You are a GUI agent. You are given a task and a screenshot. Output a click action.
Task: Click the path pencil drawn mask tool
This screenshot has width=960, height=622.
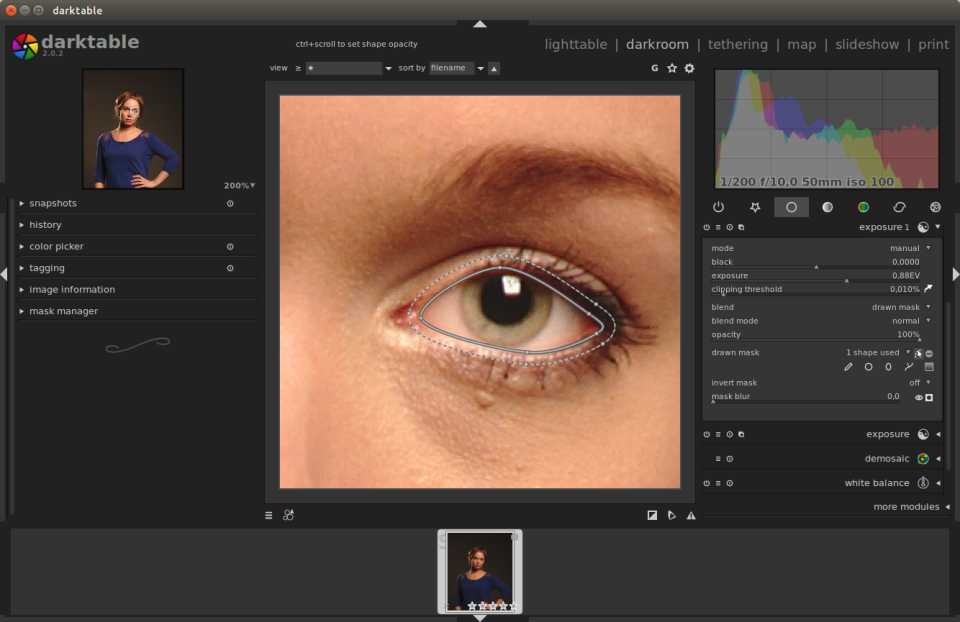pyautogui.click(x=848, y=367)
